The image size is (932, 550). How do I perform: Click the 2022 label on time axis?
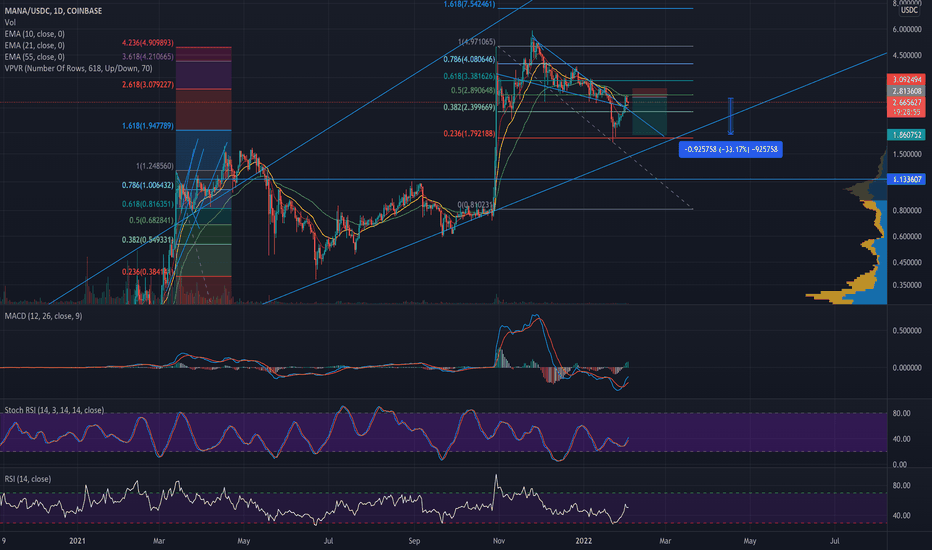584,541
